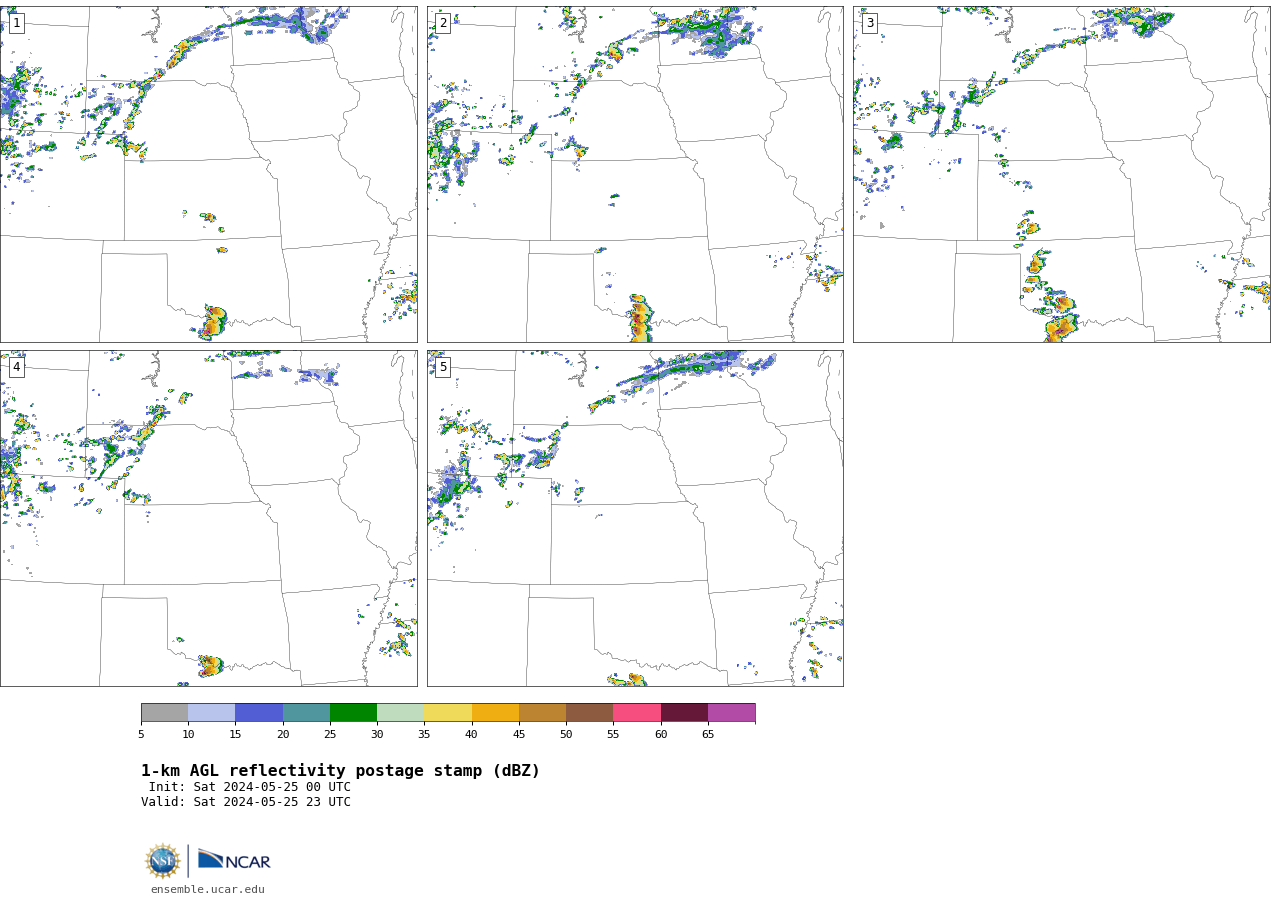The width and height of the screenshot is (1280, 901).
Task: Click the orange 40-45 dBZ swatch
Action: tap(495, 713)
